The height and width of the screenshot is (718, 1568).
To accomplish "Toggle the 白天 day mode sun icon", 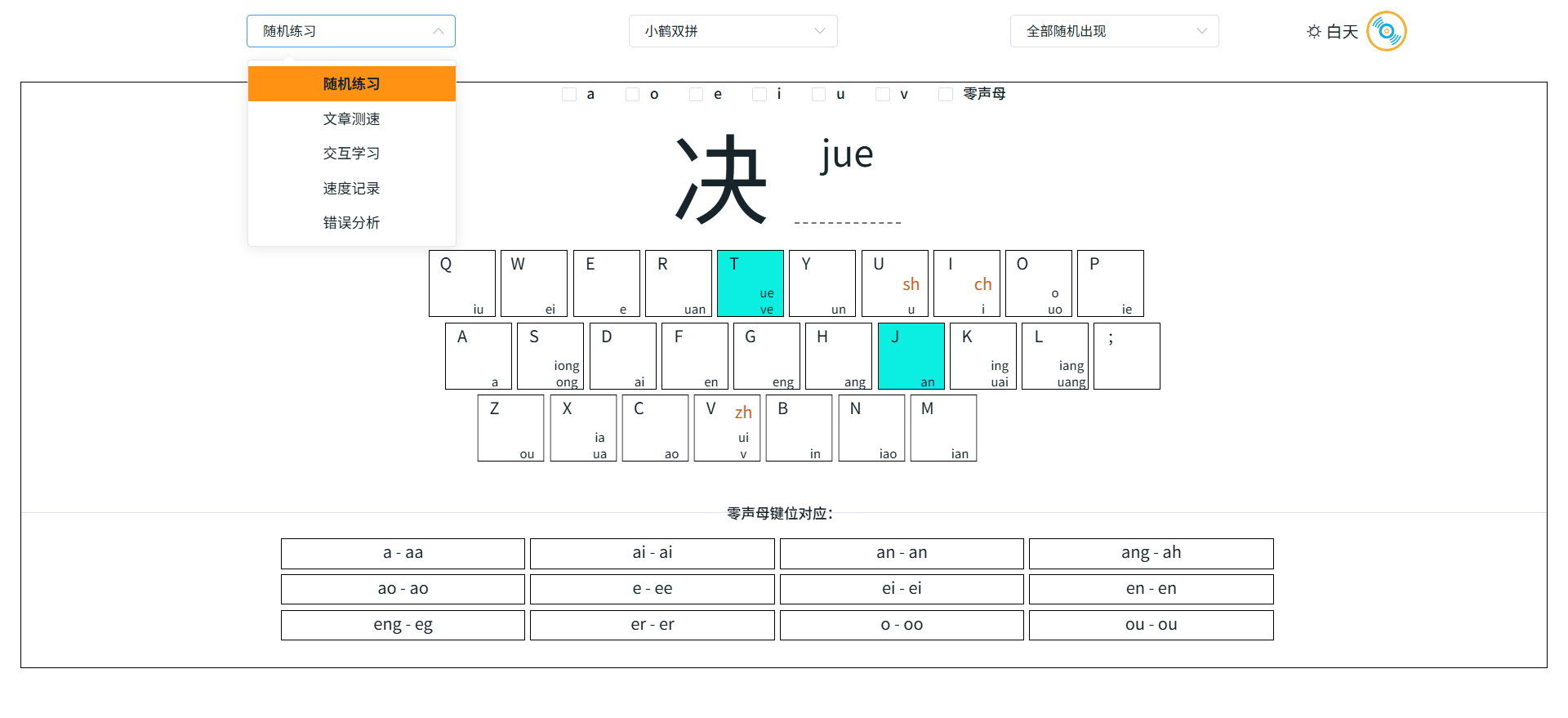I will point(1313,31).
